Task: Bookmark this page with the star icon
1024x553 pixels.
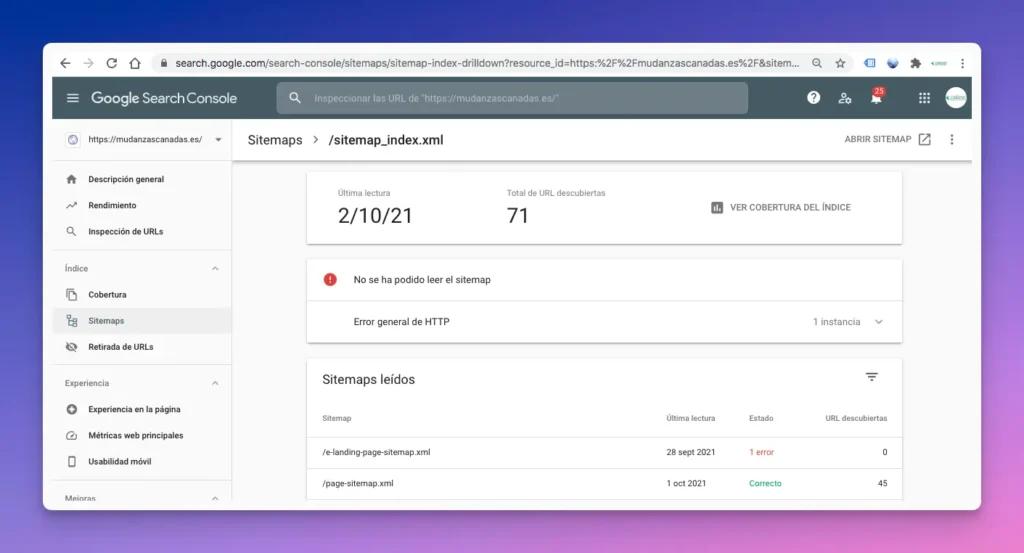Action: click(840, 63)
